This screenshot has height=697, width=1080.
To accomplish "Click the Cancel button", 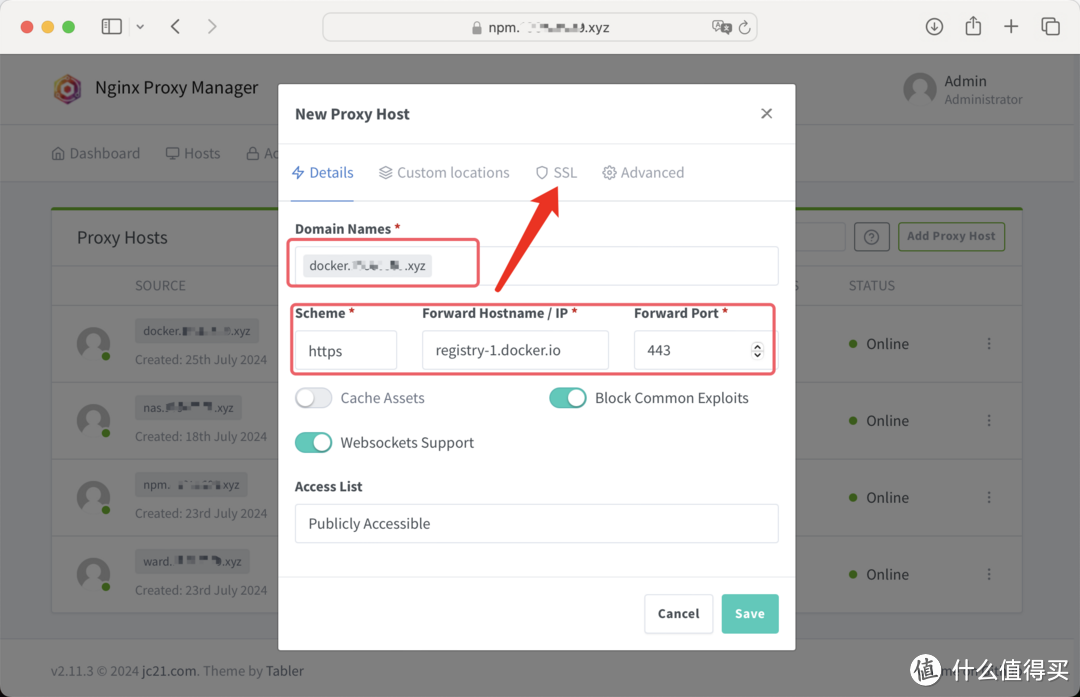I will pyautogui.click(x=678, y=614).
